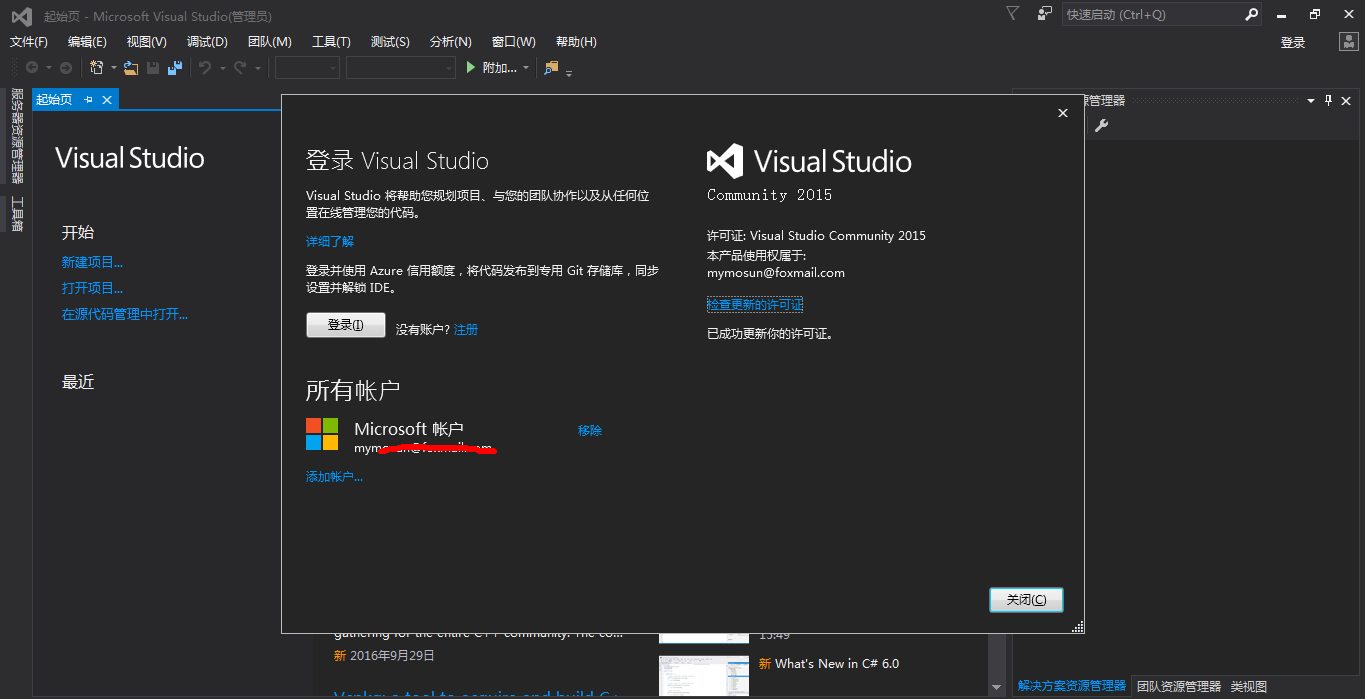Click 在源代码管理中打开... link
This screenshot has width=1365, height=699.
(125, 314)
